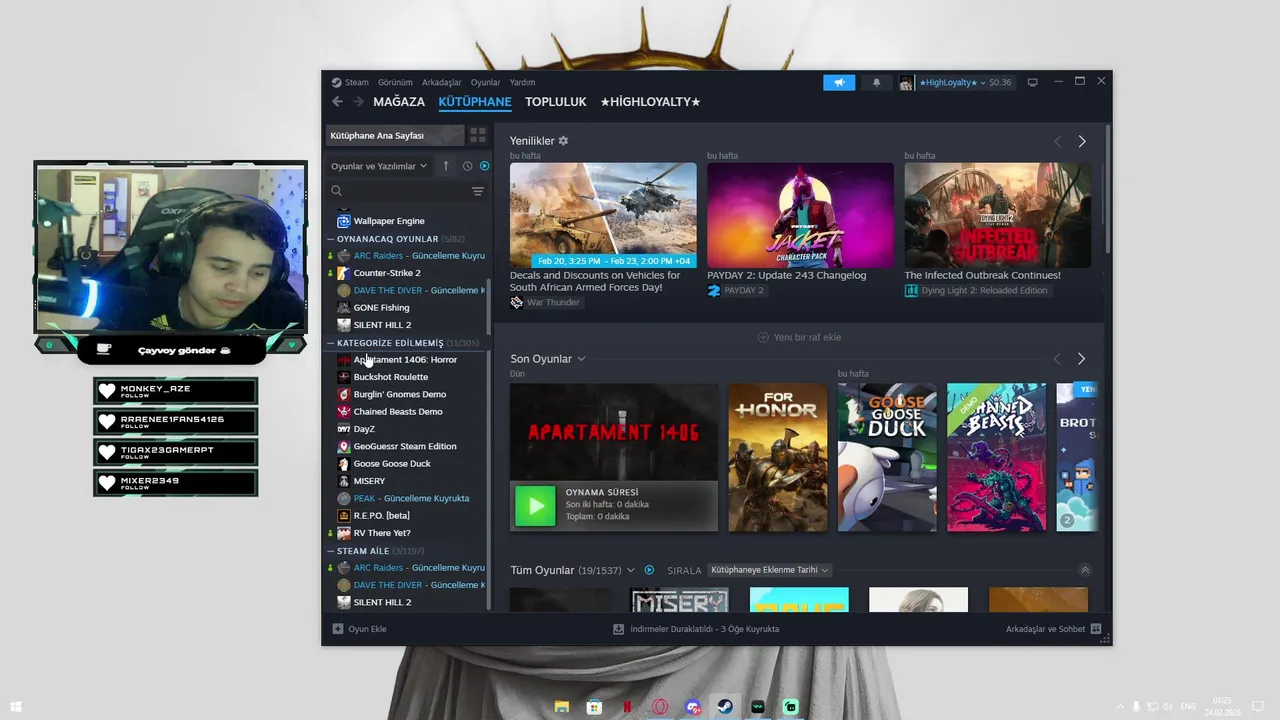Open the Görünüm menu
The width and height of the screenshot is (1280, 720).
pos(395,83)
